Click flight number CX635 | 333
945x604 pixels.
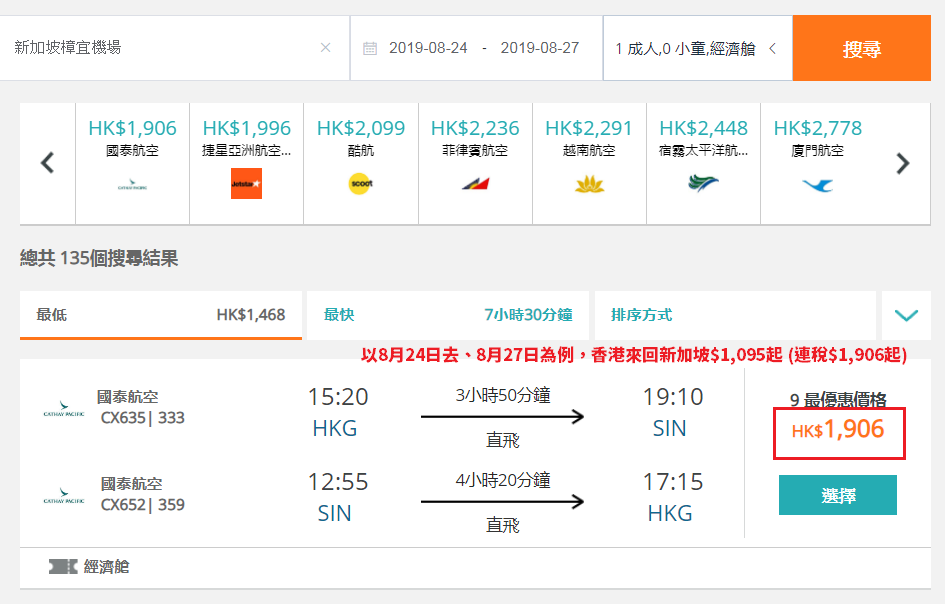point(142,418)
